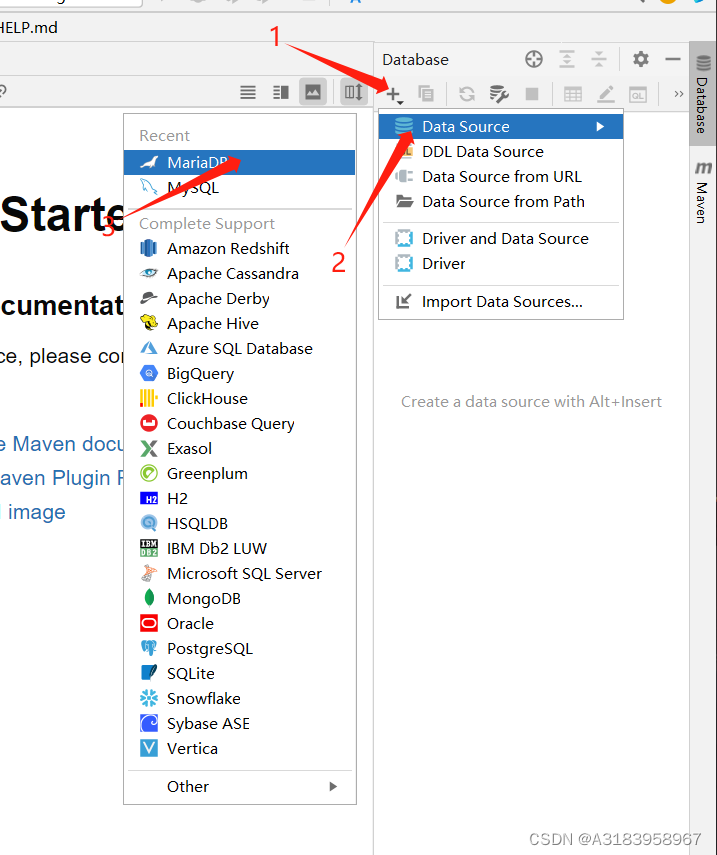Choose MongoDB data source
Viewport: 717px width, 855px height.
[x=239, y=599]
